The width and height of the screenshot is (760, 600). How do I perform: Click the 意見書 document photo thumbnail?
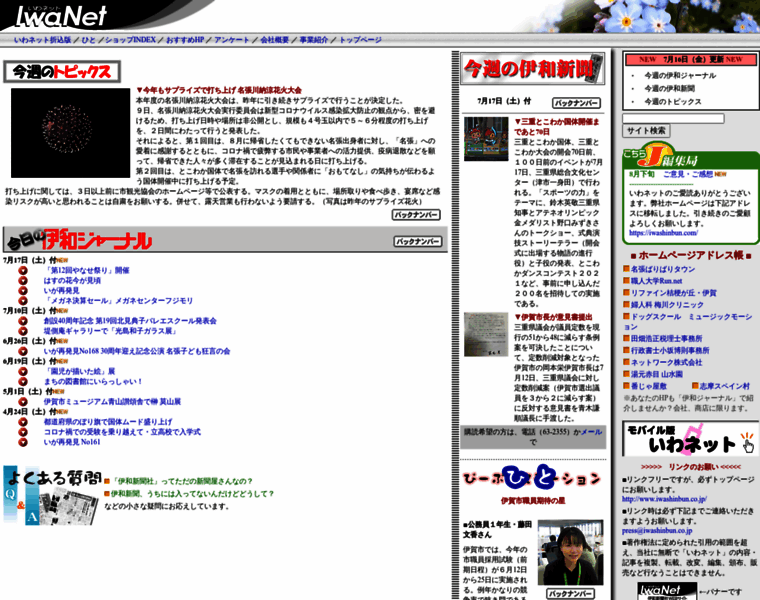click(x=486, y=334)
